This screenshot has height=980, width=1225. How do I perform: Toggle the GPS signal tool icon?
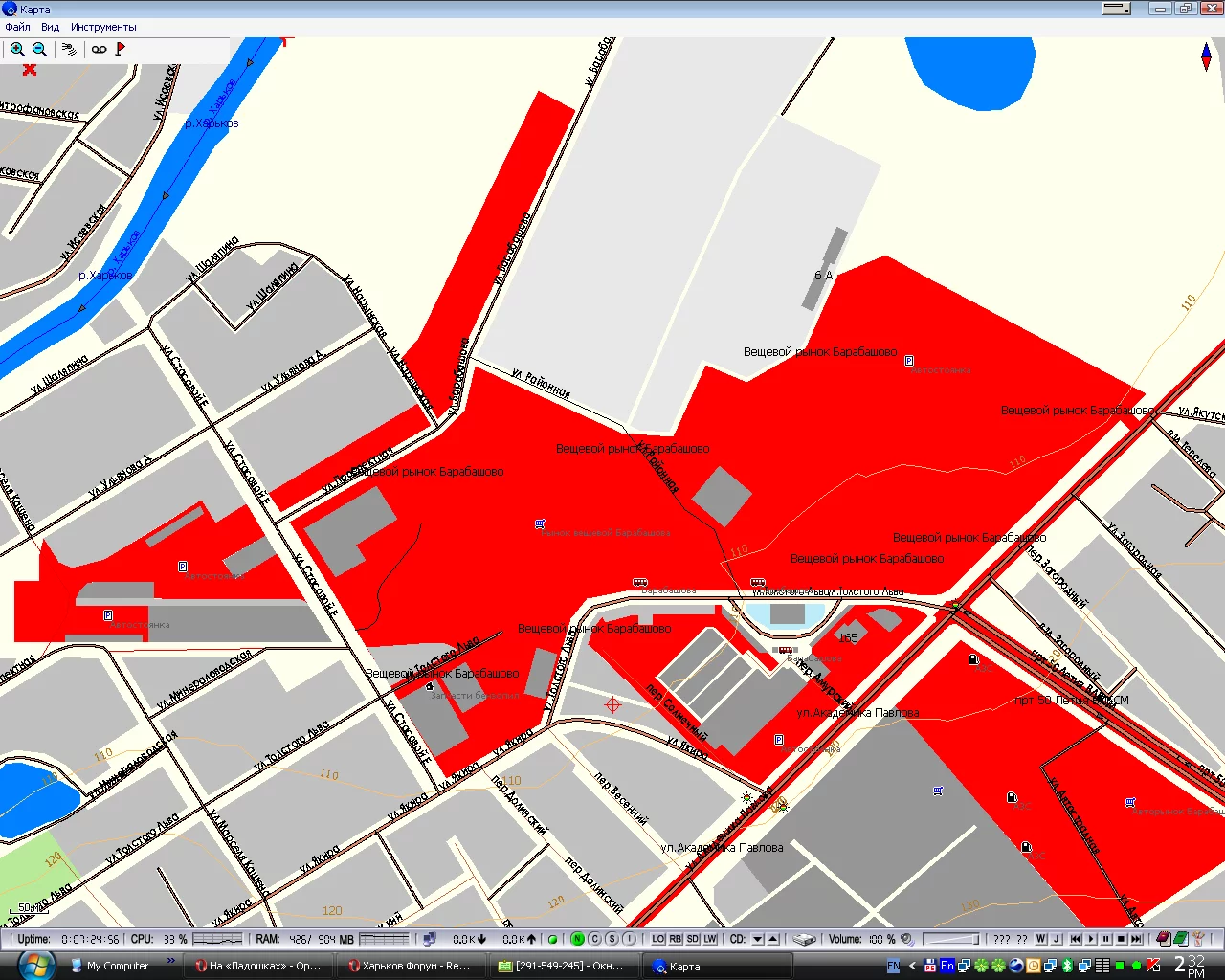69,49
